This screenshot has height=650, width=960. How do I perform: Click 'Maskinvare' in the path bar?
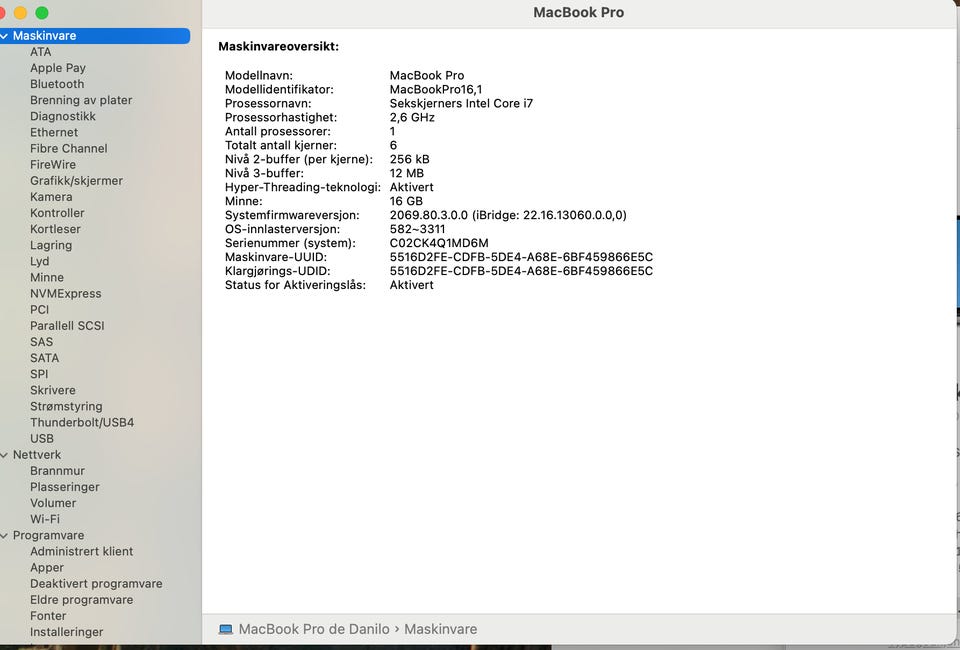pos(440,629)
